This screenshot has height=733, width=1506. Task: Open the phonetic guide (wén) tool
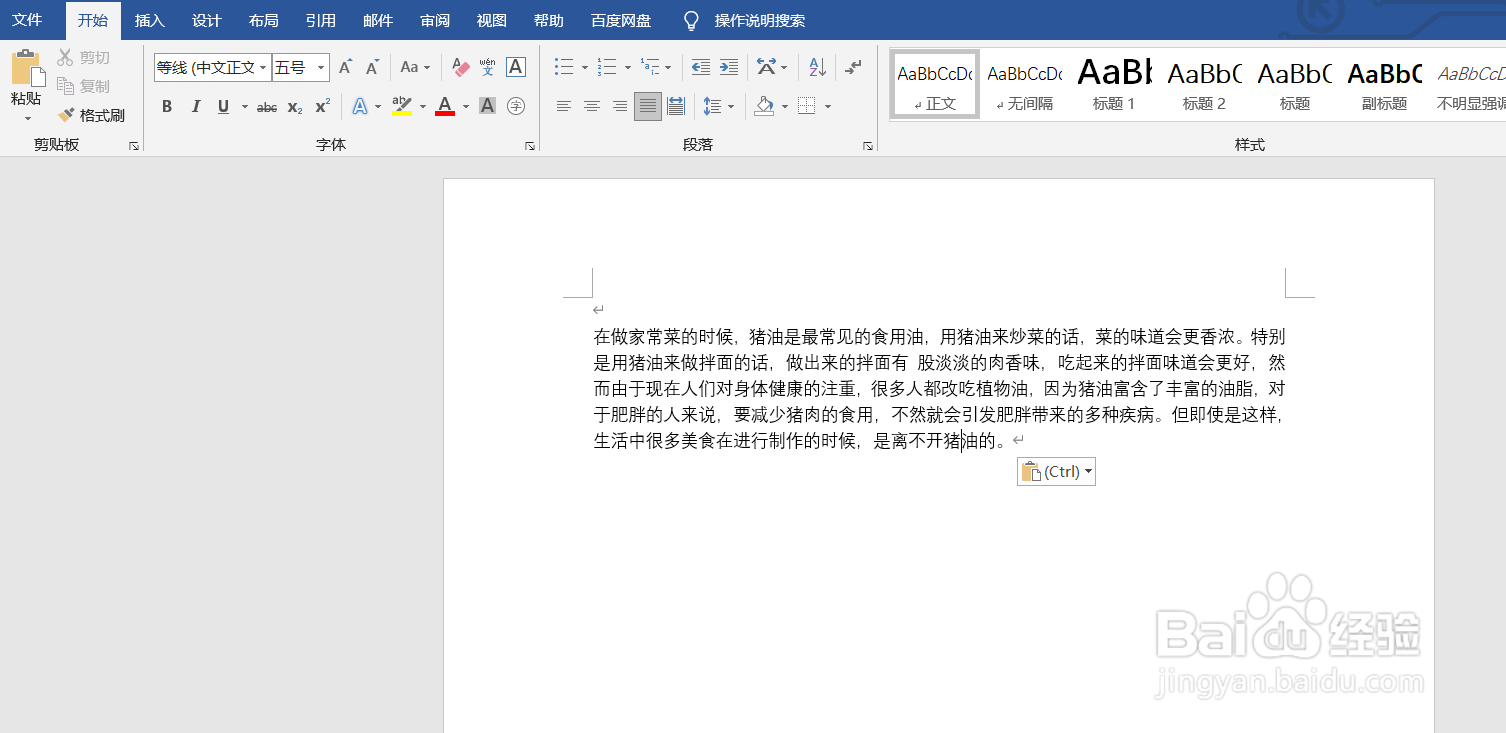coord(487,67)
